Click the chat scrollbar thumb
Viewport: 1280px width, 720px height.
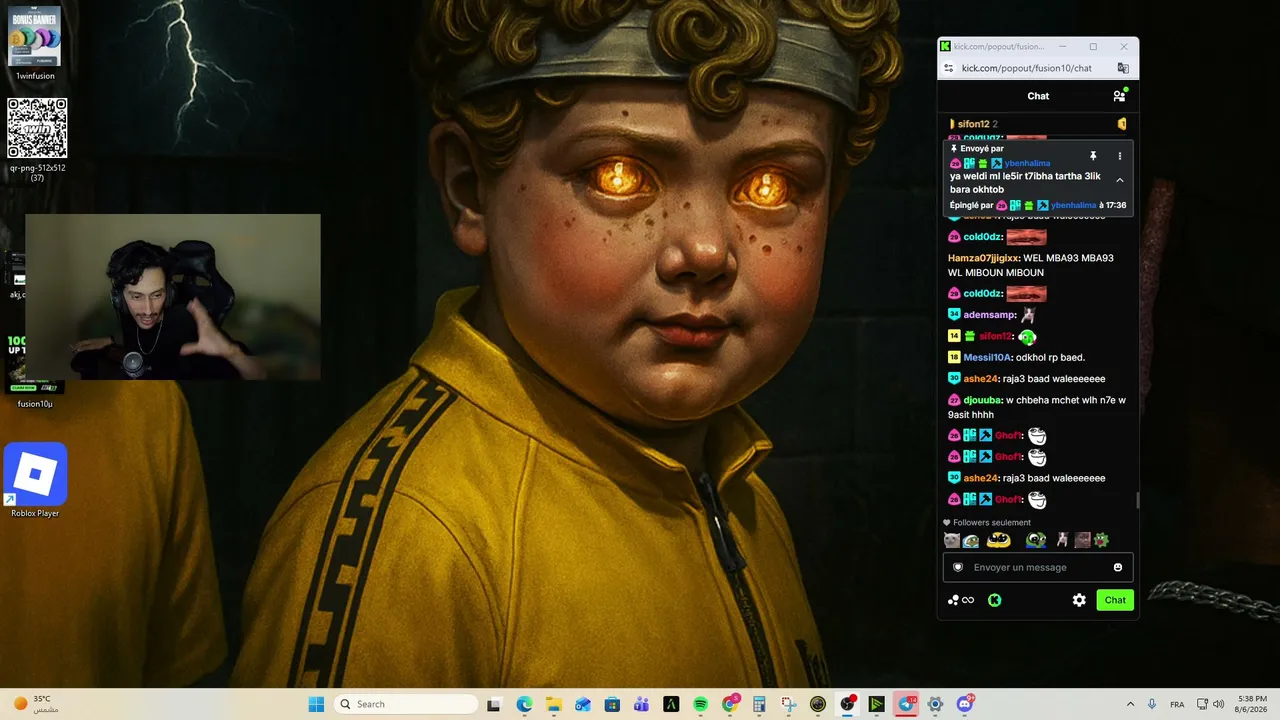[1138, 500]
